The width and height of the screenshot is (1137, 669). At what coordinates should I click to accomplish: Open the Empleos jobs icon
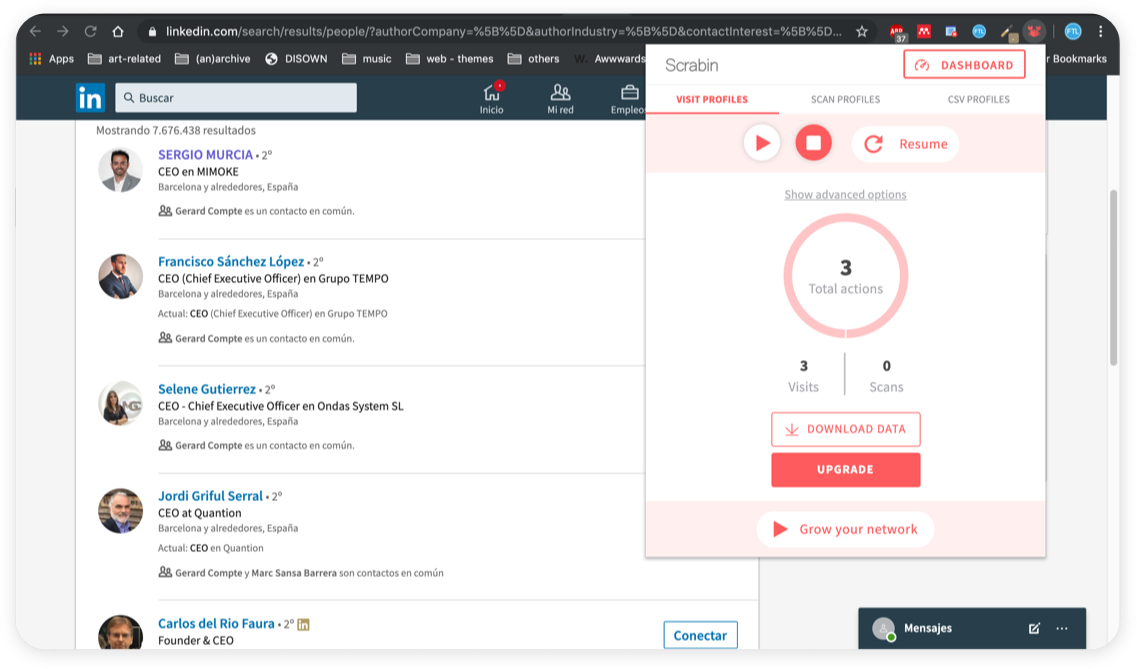(x=628, y=99)
